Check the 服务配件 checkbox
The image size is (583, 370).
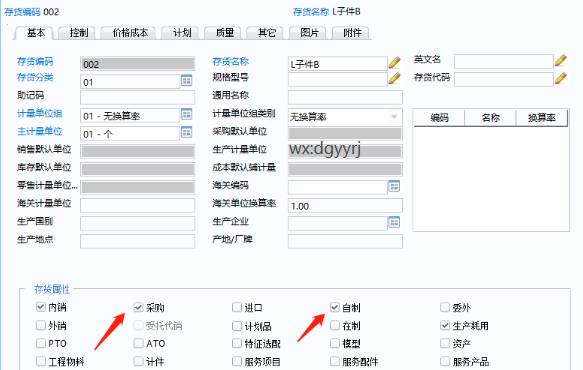pyautogui.click(x=335, y=361)
